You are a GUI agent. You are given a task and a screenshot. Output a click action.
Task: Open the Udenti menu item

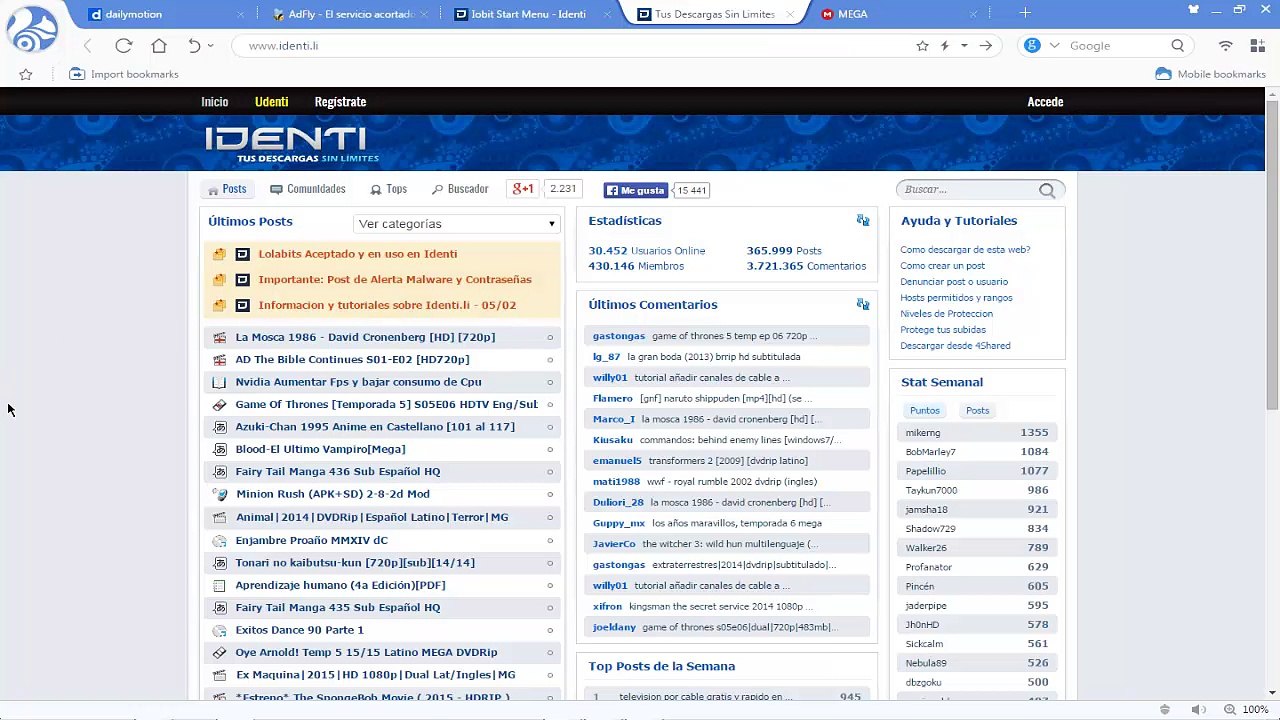pyautogui.click(x=271, y=102)
